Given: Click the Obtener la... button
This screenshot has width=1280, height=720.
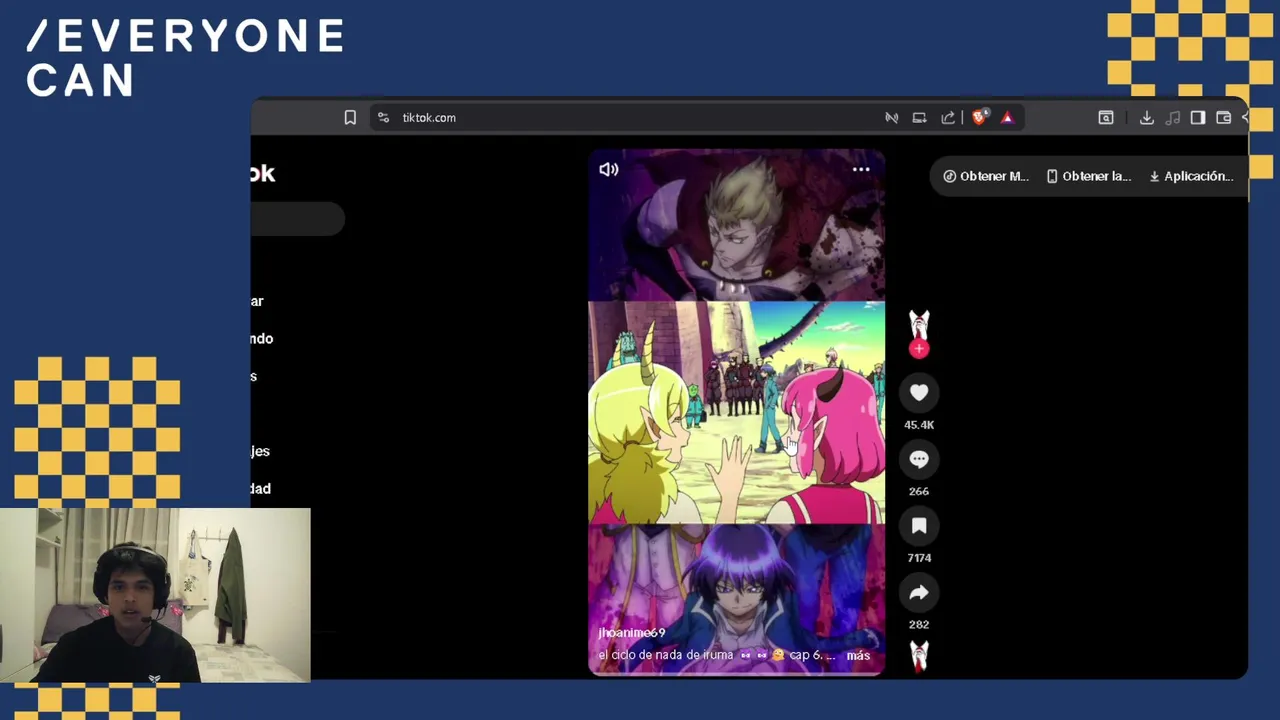Looking at the screenshot, I should point(1088,176).
